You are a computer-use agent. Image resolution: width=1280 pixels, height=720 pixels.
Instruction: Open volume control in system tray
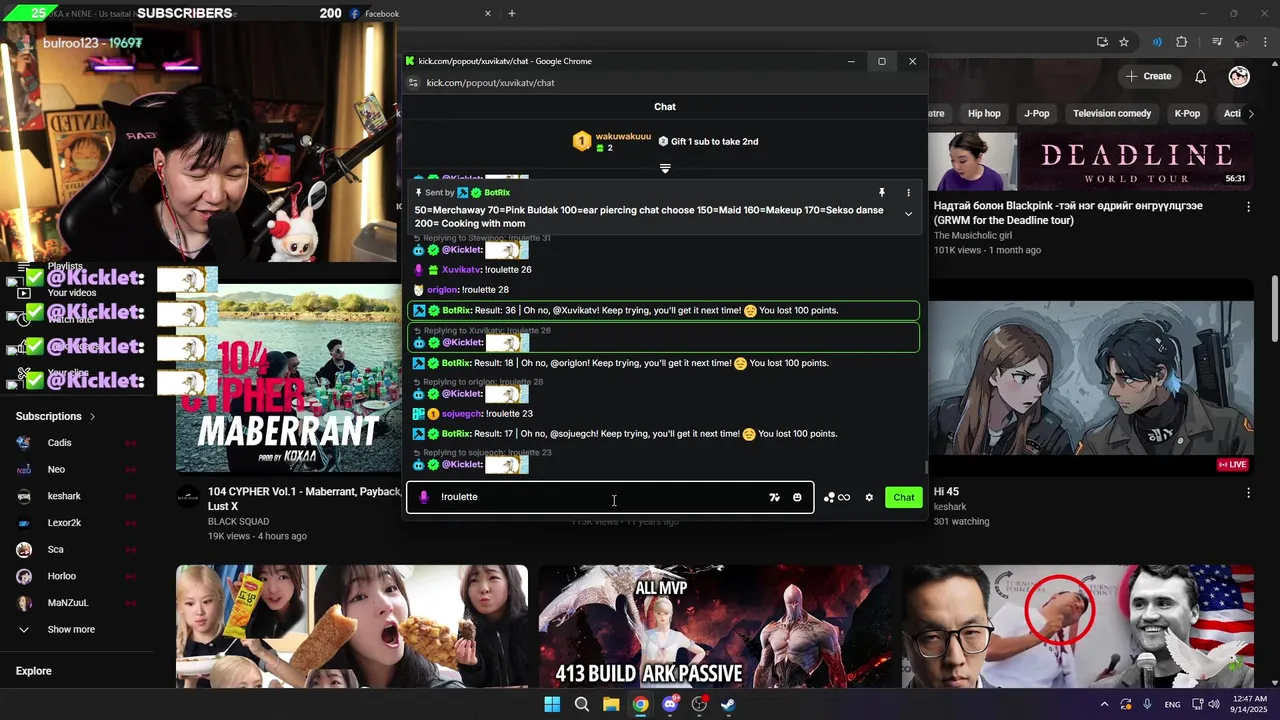(1214, 705)
